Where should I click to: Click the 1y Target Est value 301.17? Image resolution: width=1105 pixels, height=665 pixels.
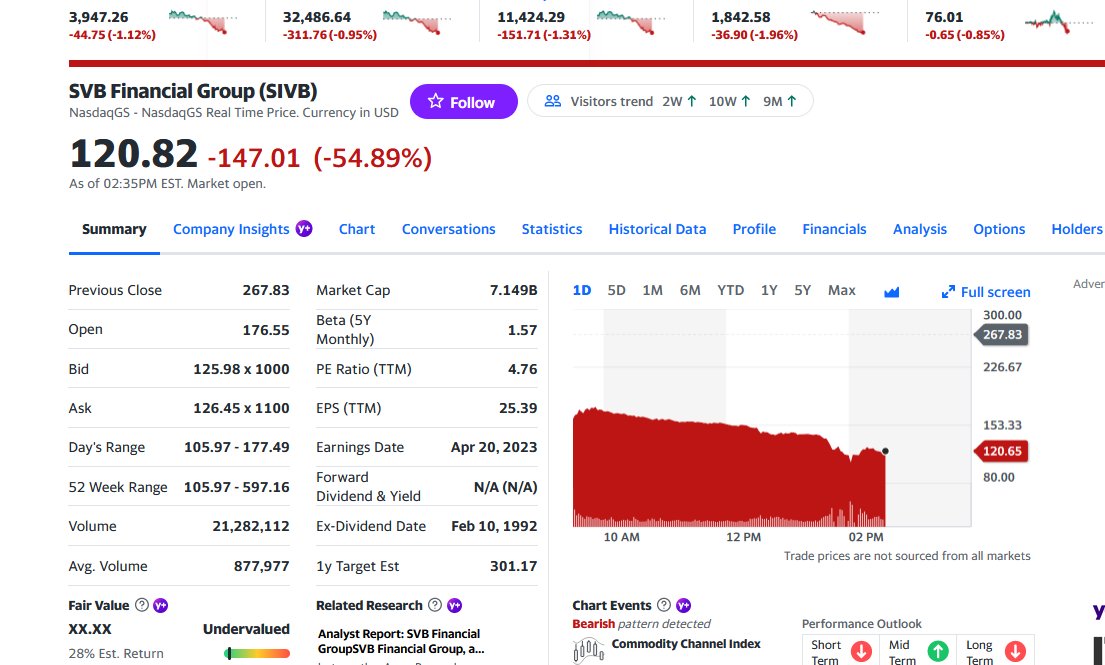513,566
